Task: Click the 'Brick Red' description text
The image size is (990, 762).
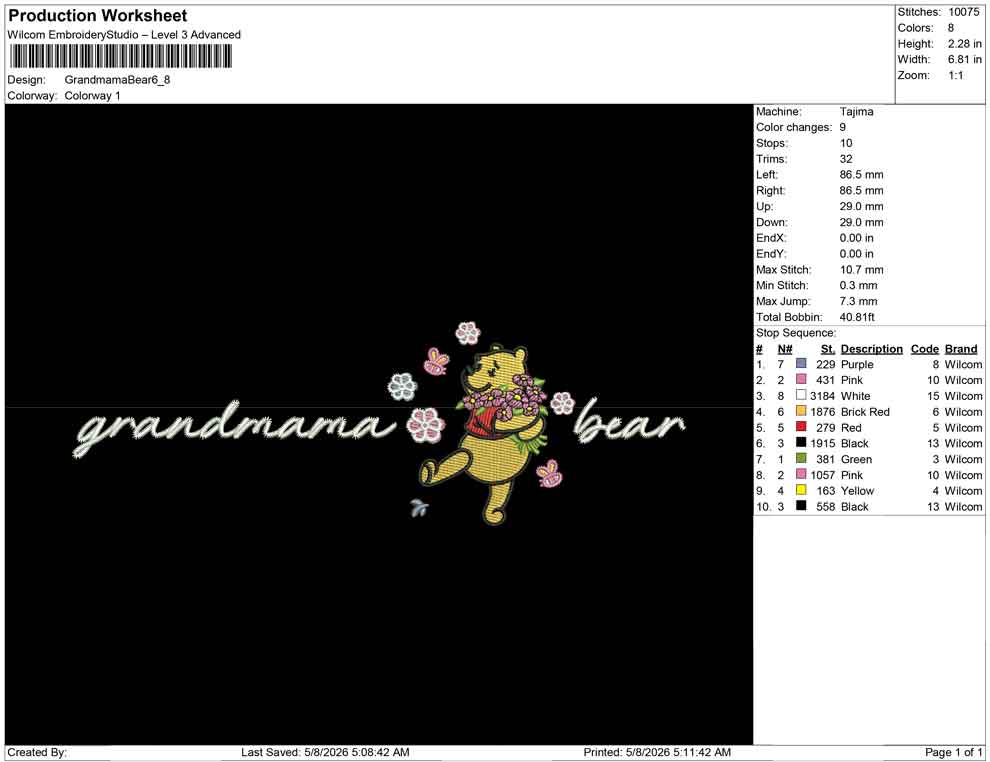Action: pos(865,412)
